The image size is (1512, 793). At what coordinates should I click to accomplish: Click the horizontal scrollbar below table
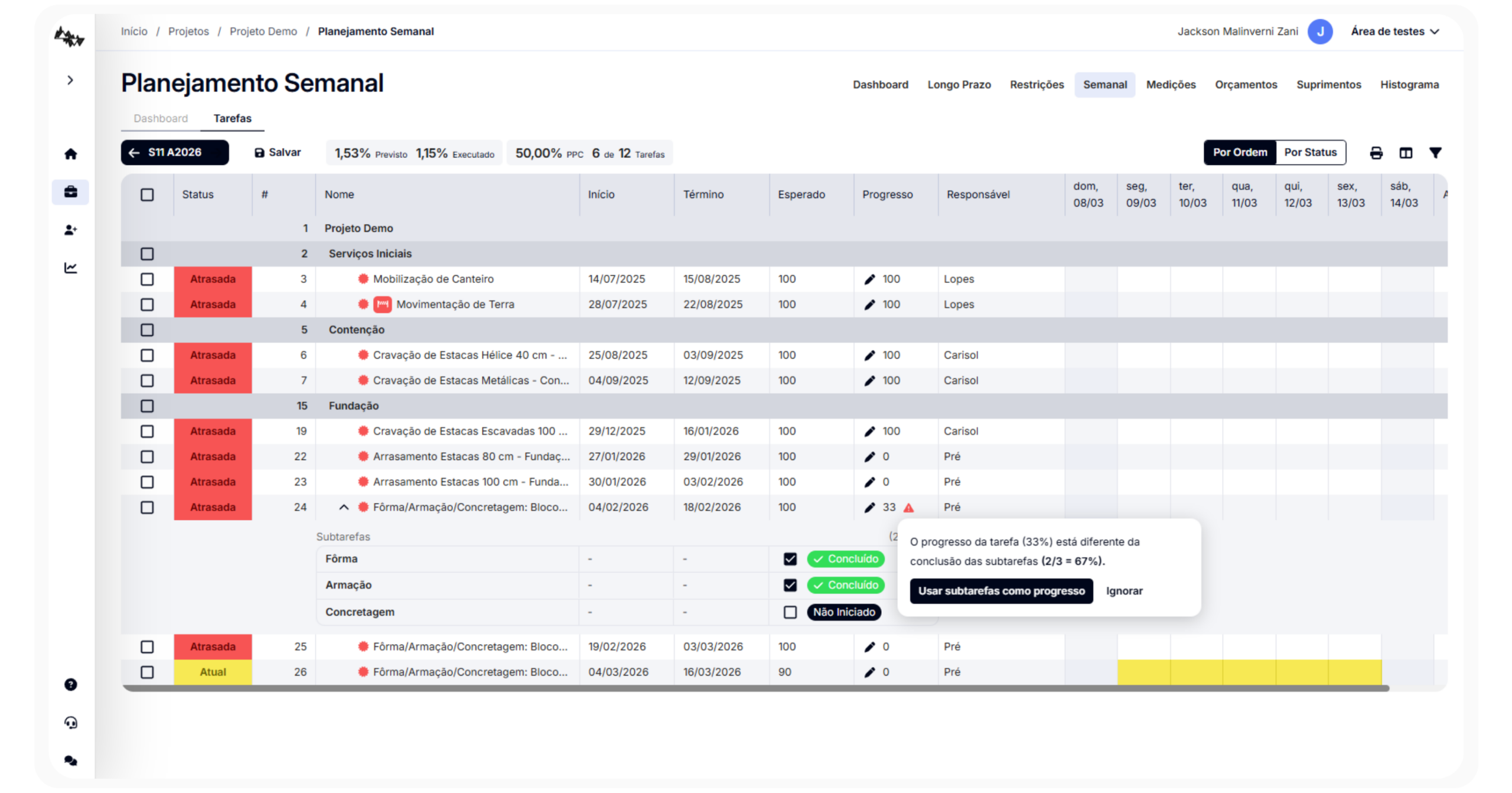click(755, 688)
